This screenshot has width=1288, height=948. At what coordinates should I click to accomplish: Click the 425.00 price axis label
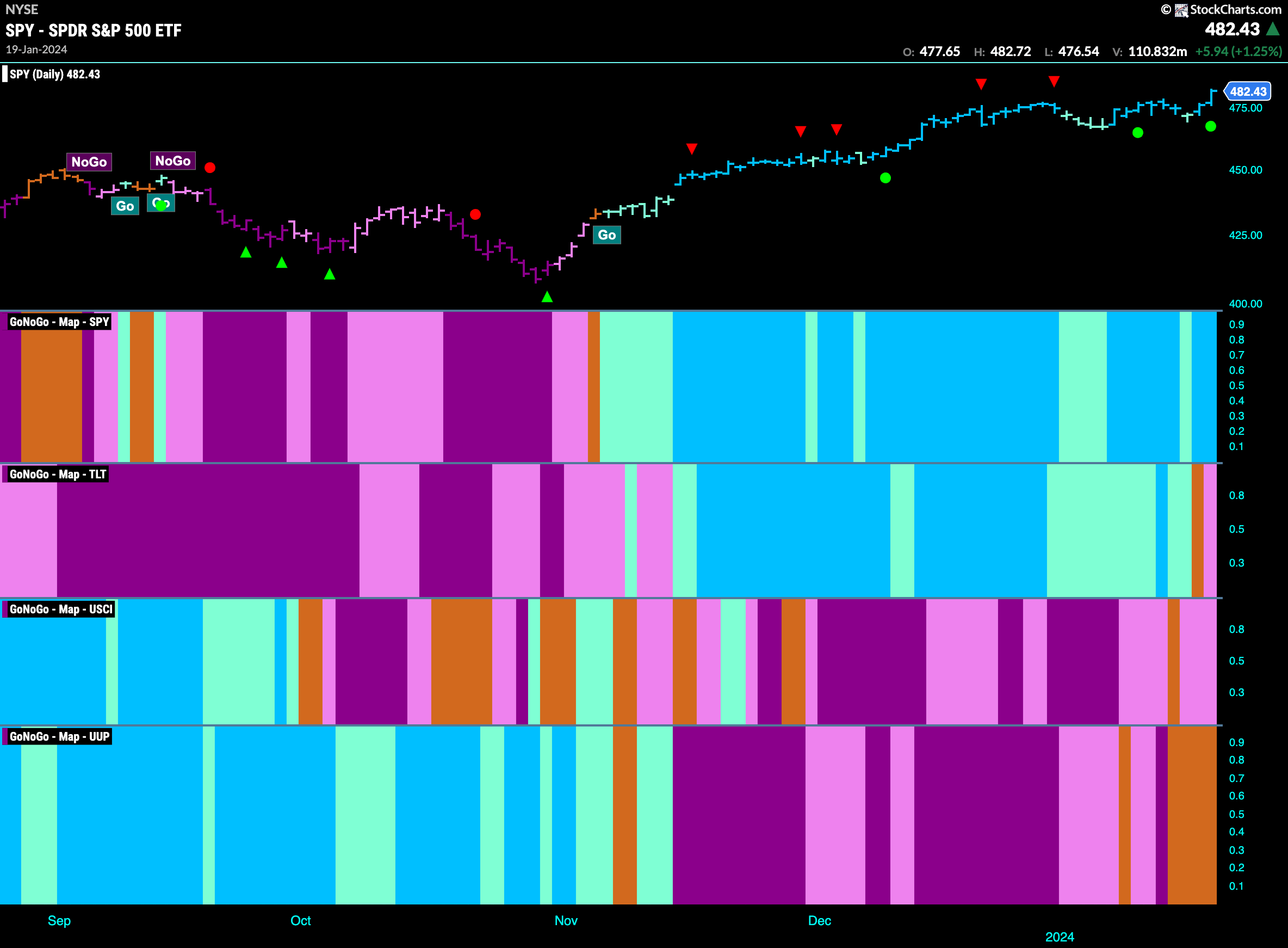(x=1246, y=235)
